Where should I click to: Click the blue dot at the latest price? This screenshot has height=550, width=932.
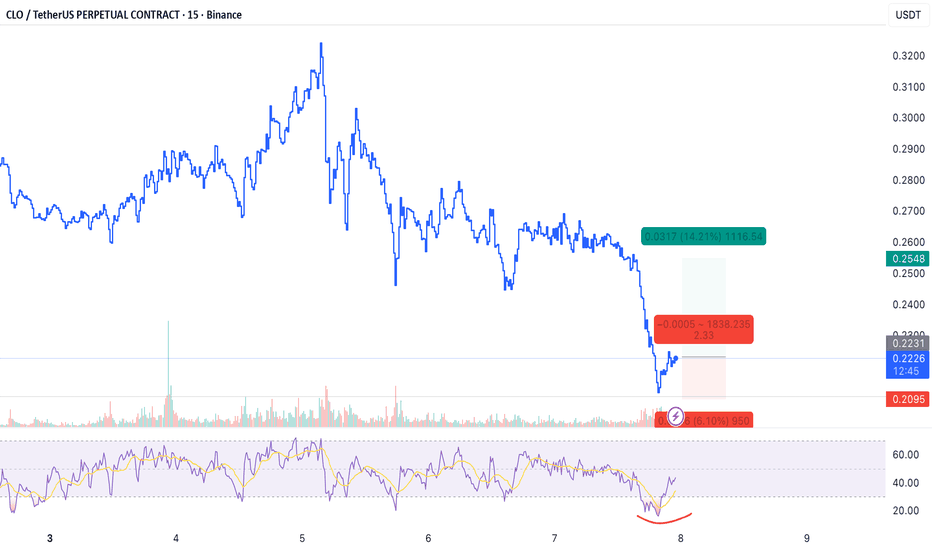point(676,358)
